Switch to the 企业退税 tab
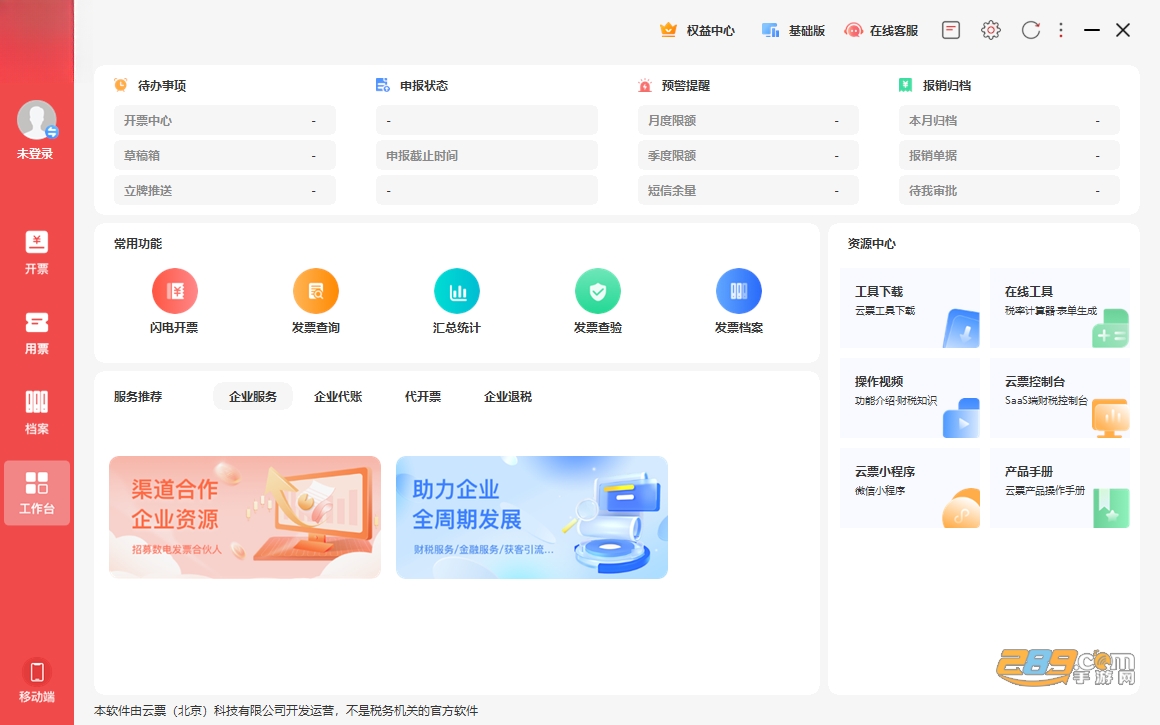The image size is (1160, 725). pos(508,397)
